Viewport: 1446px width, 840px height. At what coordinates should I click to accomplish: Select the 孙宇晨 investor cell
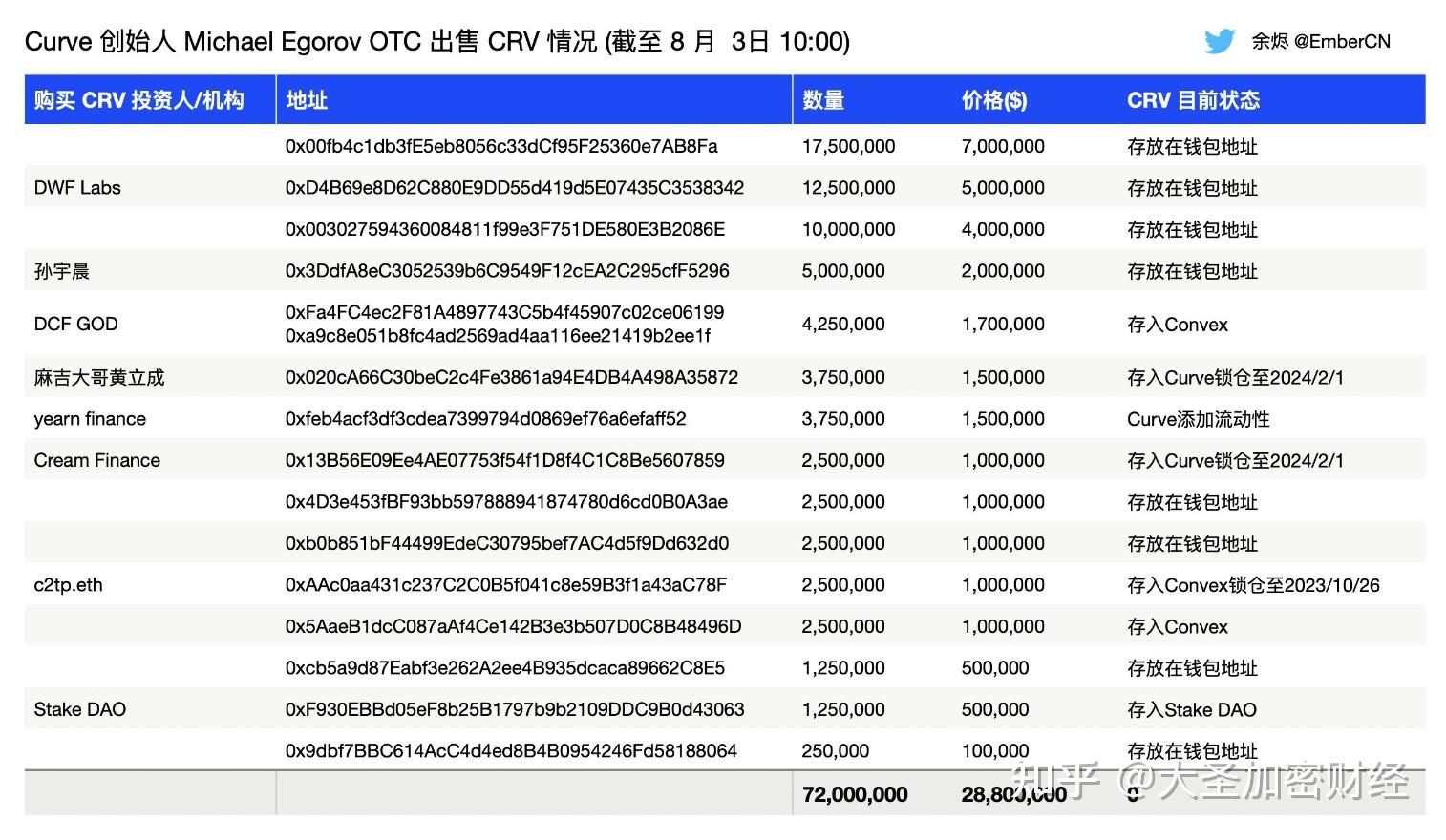[62, 271]
